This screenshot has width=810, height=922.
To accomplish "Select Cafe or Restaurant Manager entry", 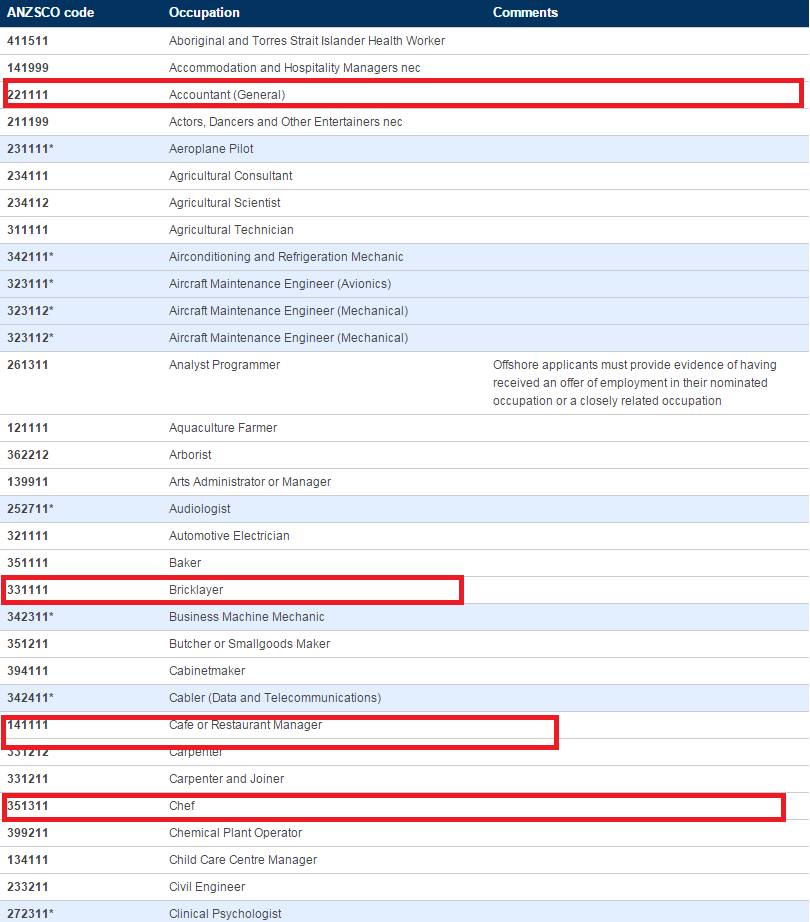I will pyautogui.click(x=245, y=725).
